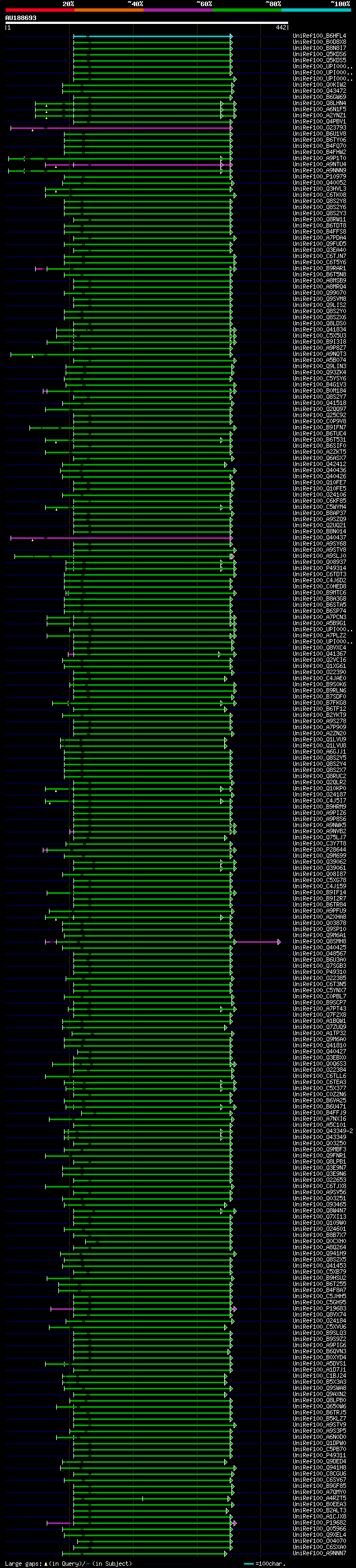This screenshot has width=356, height=1568.
Task: Open the UniRef100_B6U1V8 hit
Action: (x=319, y=134)
